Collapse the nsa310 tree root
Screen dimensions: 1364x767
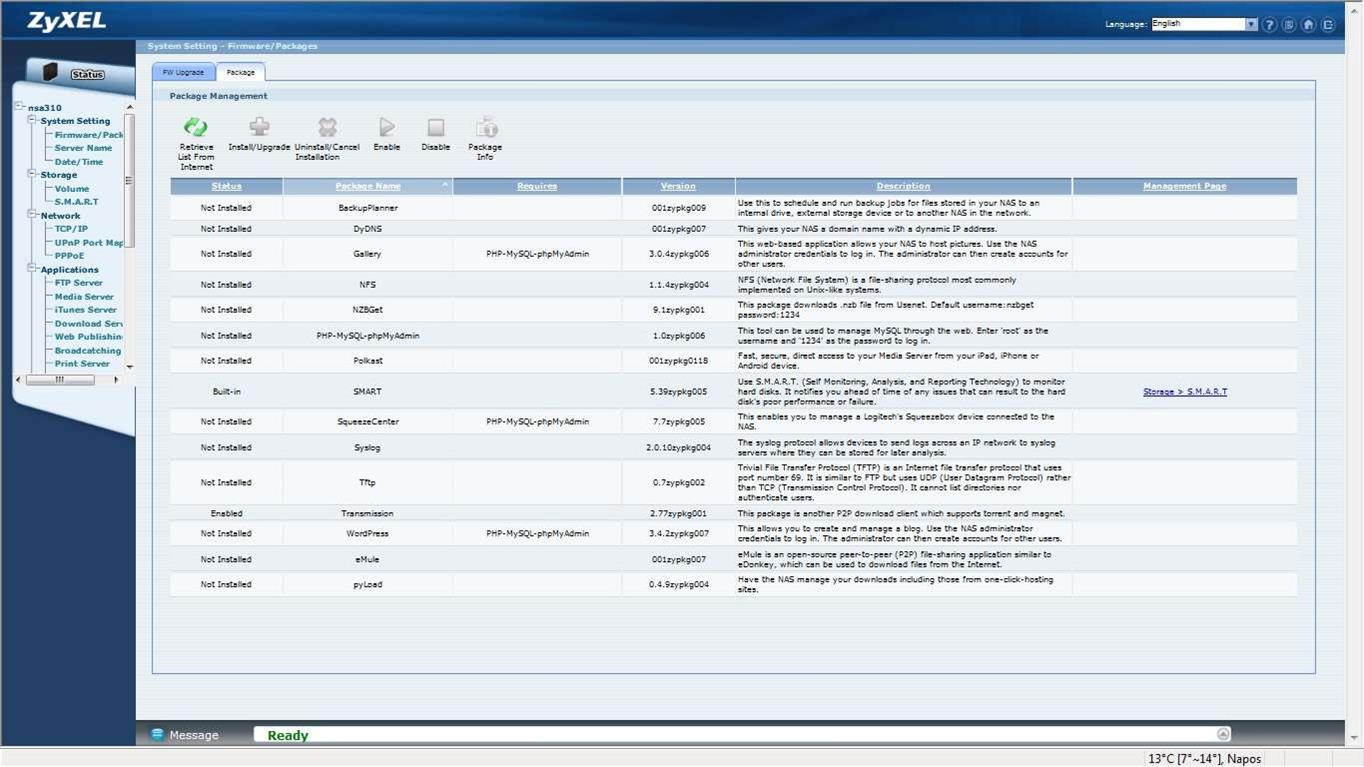pyautogui.click(x=20, y=107)
